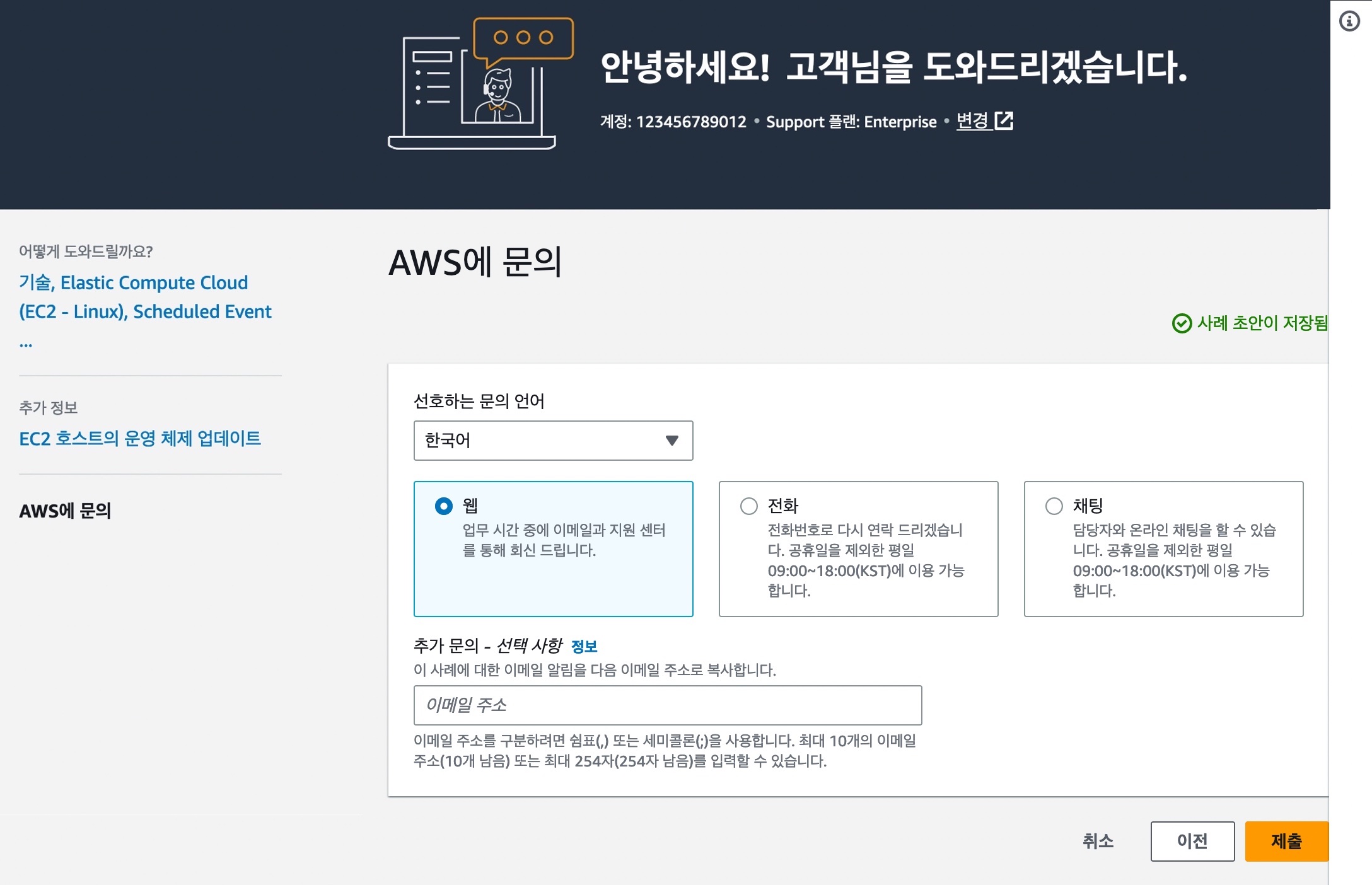Click the dropdown arrow of the language selector
The height and width of the screenshot is (885, 1372).
tap(672, 440)
